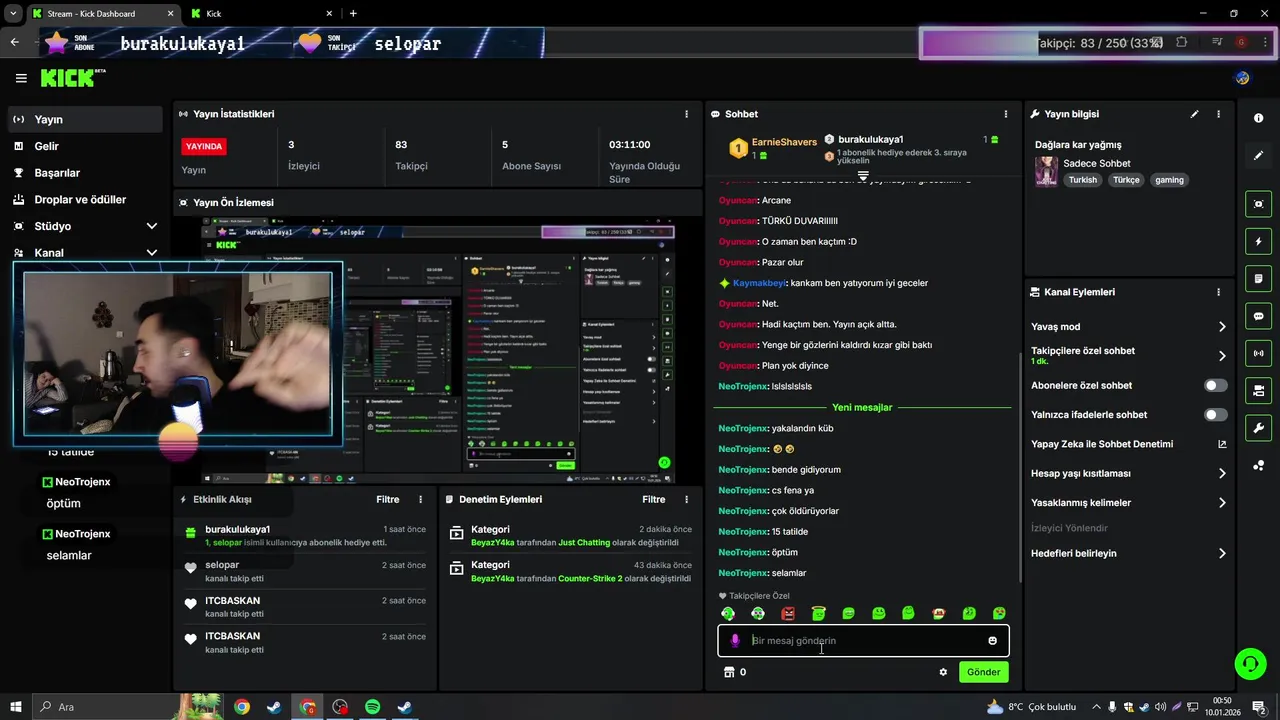Click browser back arrow button
The image size is (1280, 720).
click(14, 42)
